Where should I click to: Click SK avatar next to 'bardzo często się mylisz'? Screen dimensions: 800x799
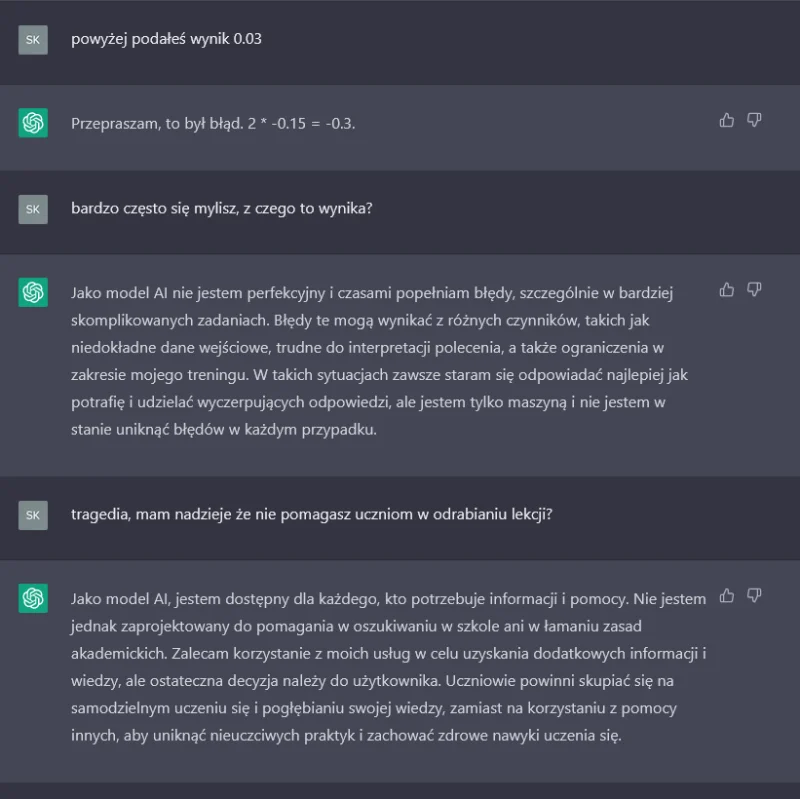point(33,209)
